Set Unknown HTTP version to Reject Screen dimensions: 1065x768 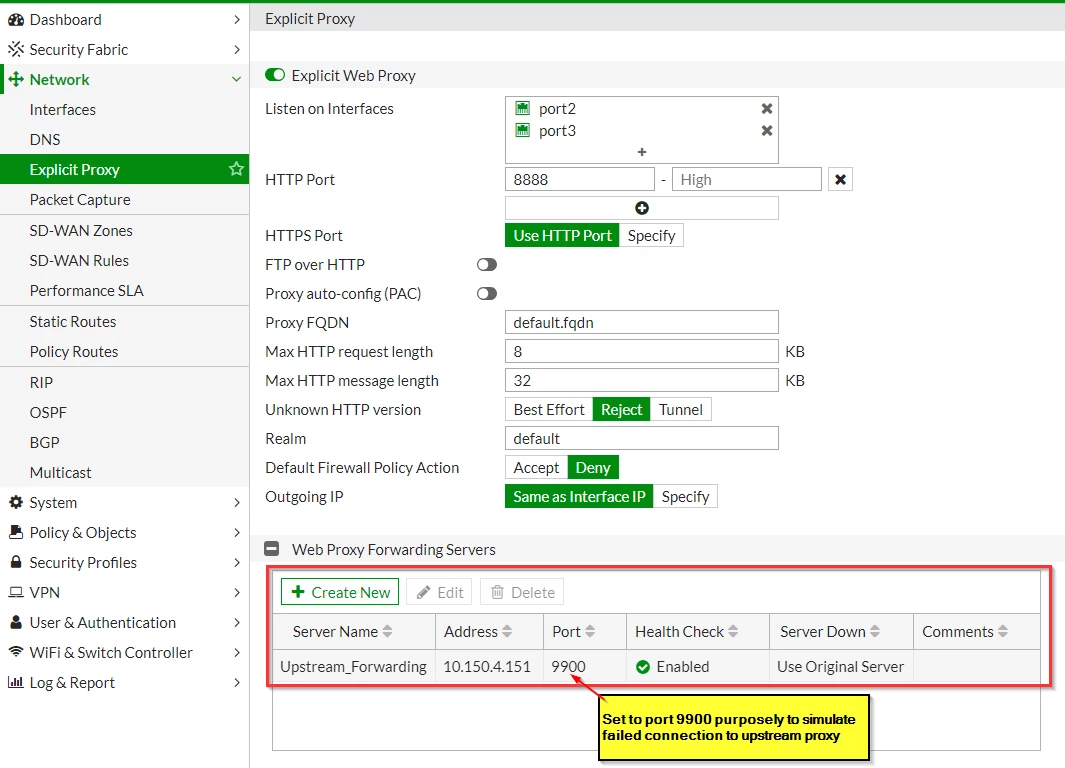(621, 409)
